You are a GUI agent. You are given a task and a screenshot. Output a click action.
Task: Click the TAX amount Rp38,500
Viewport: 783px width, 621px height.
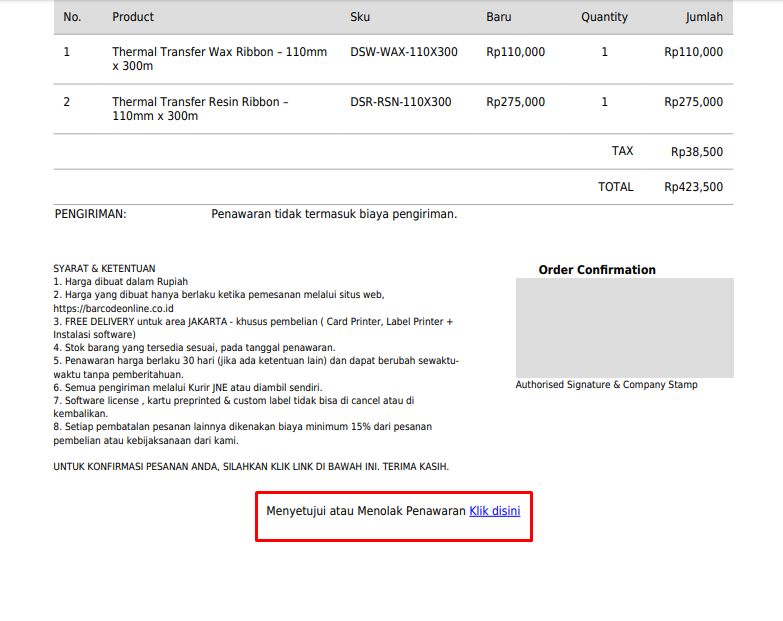coord(696,152)
